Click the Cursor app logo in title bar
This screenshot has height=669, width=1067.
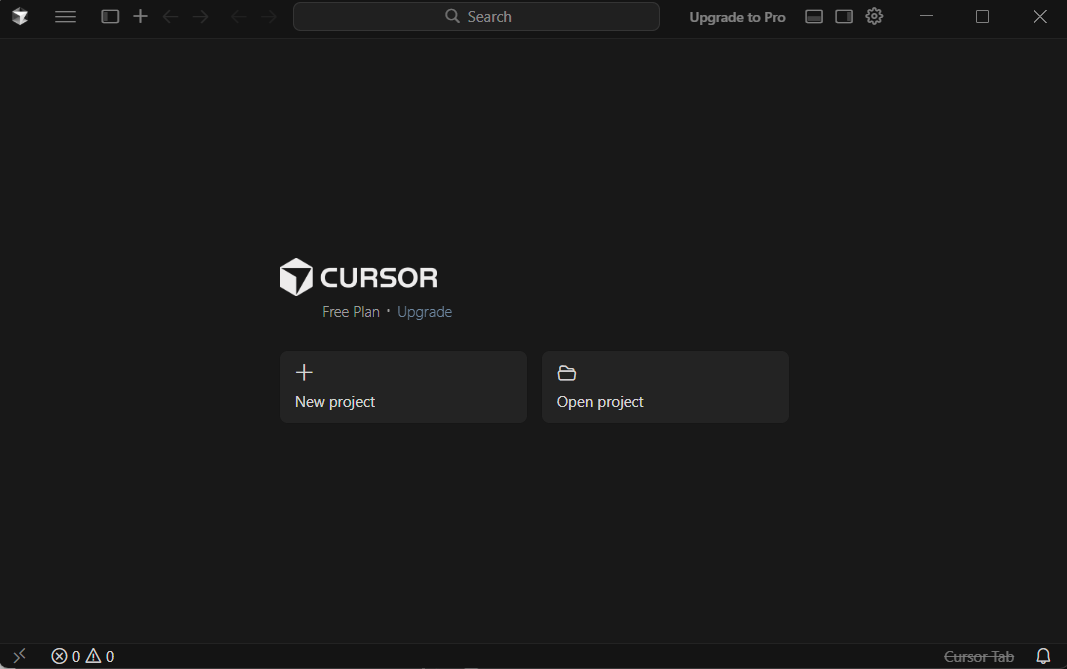click(20, 16)
